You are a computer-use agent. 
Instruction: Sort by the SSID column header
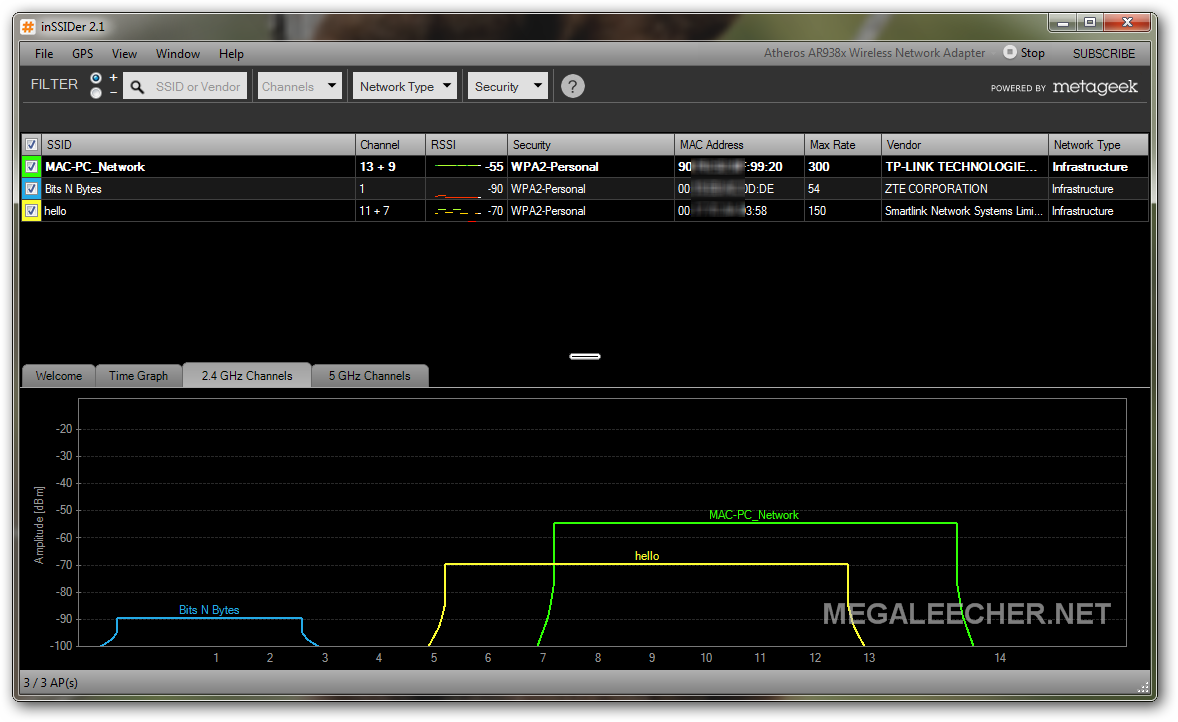pyautogui.click(x=198, y=145)
